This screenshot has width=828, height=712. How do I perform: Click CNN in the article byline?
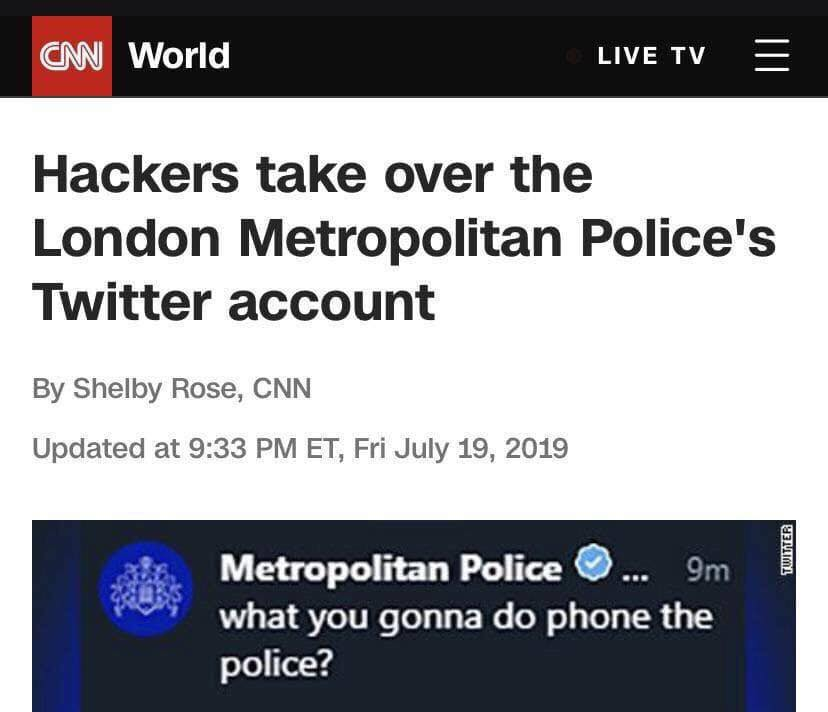pos(282,389)
